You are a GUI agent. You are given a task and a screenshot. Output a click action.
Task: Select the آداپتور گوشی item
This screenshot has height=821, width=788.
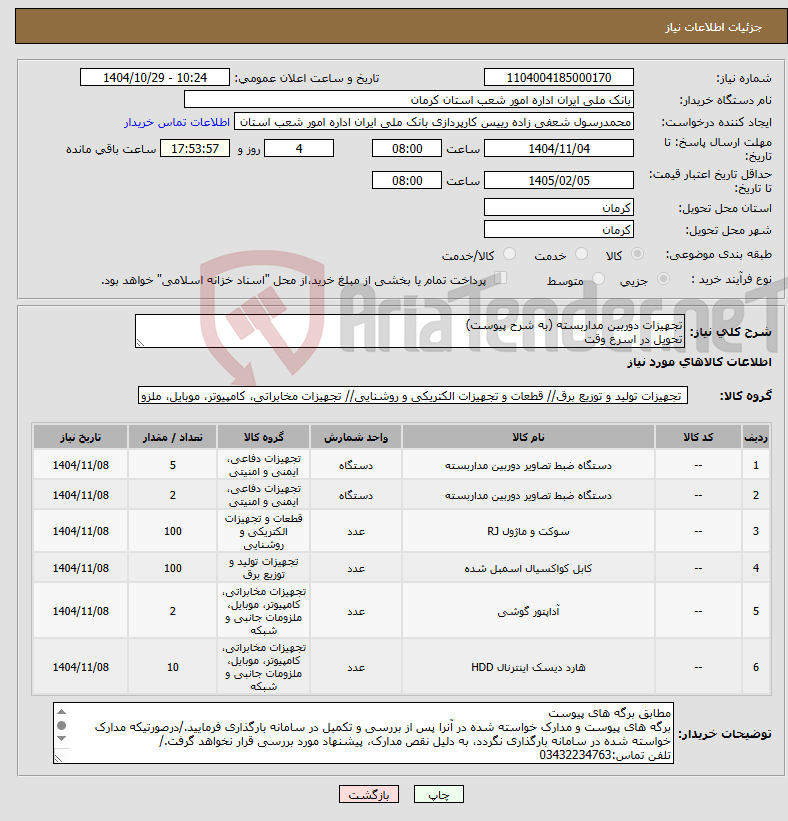[528, 611]
